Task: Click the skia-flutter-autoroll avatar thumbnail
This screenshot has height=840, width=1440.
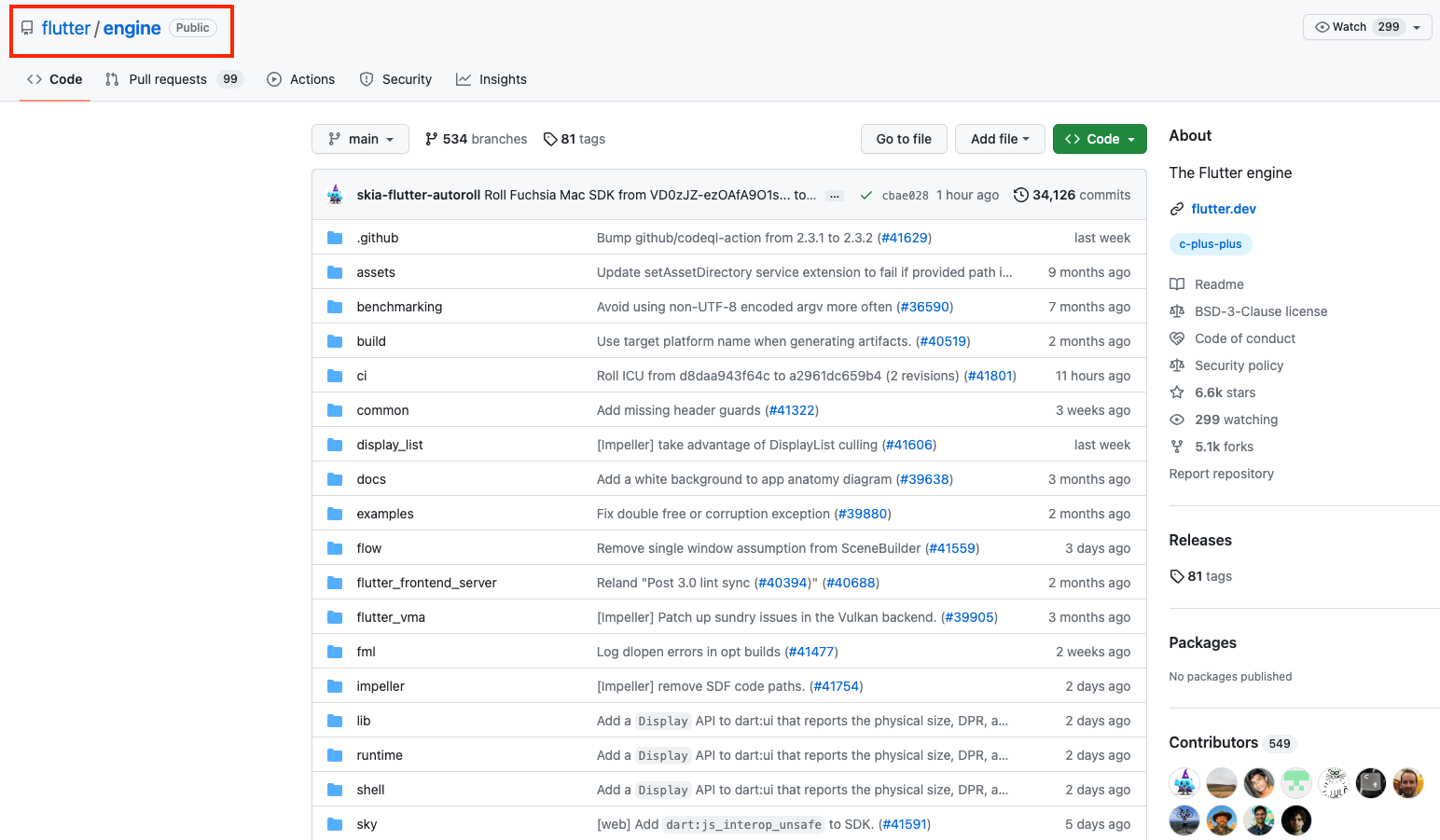Action: (336, 195)
